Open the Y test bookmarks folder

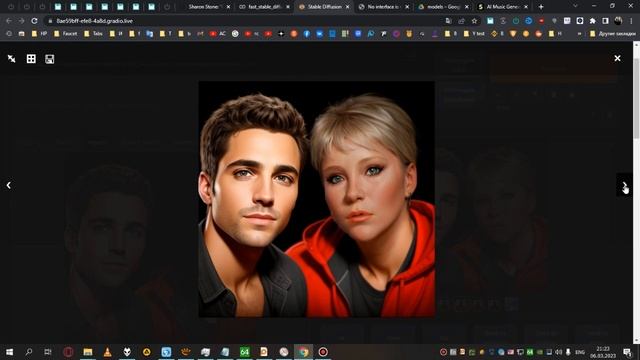(x=473, y=34)
